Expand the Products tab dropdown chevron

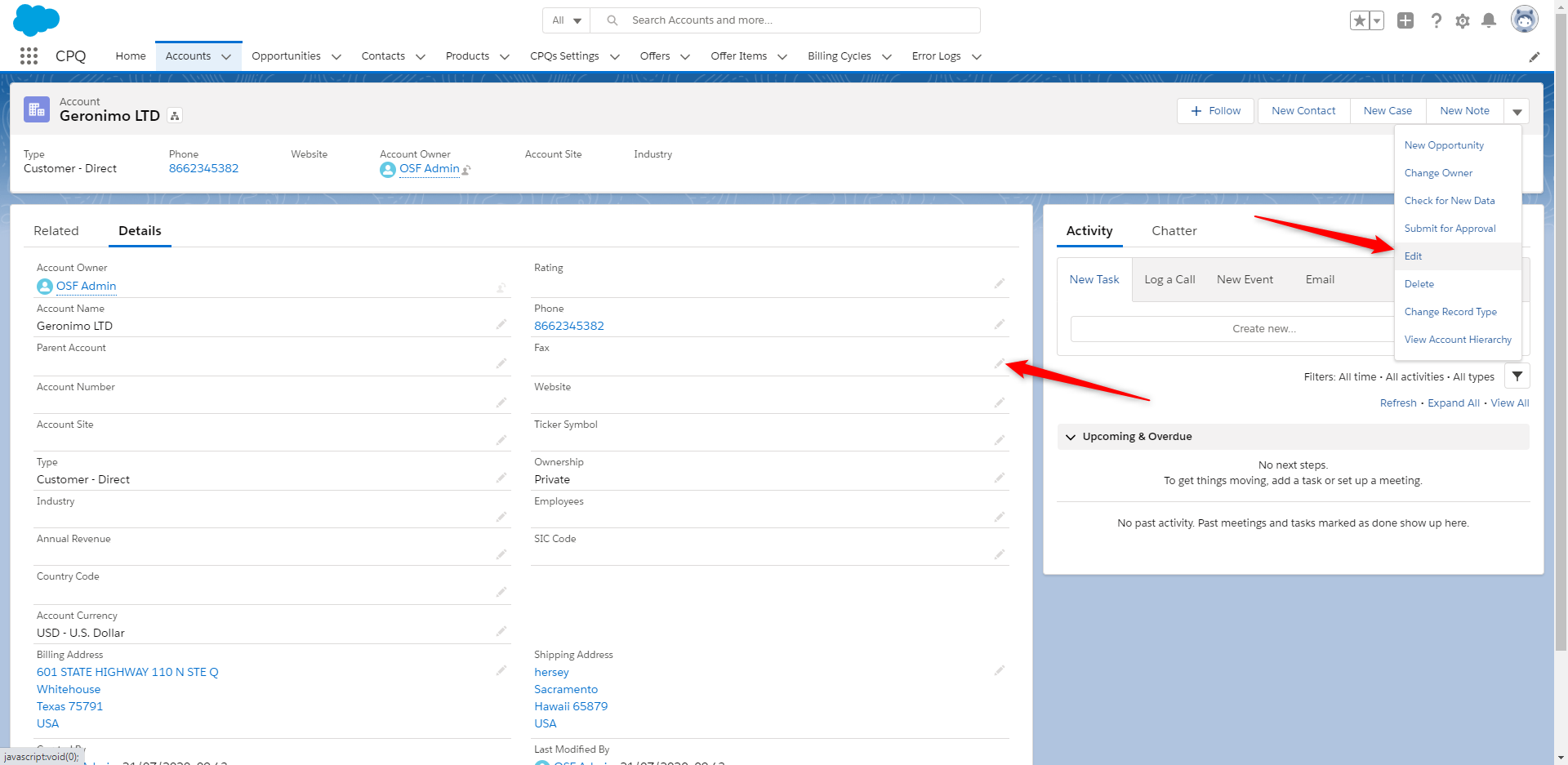click(505, 56)
